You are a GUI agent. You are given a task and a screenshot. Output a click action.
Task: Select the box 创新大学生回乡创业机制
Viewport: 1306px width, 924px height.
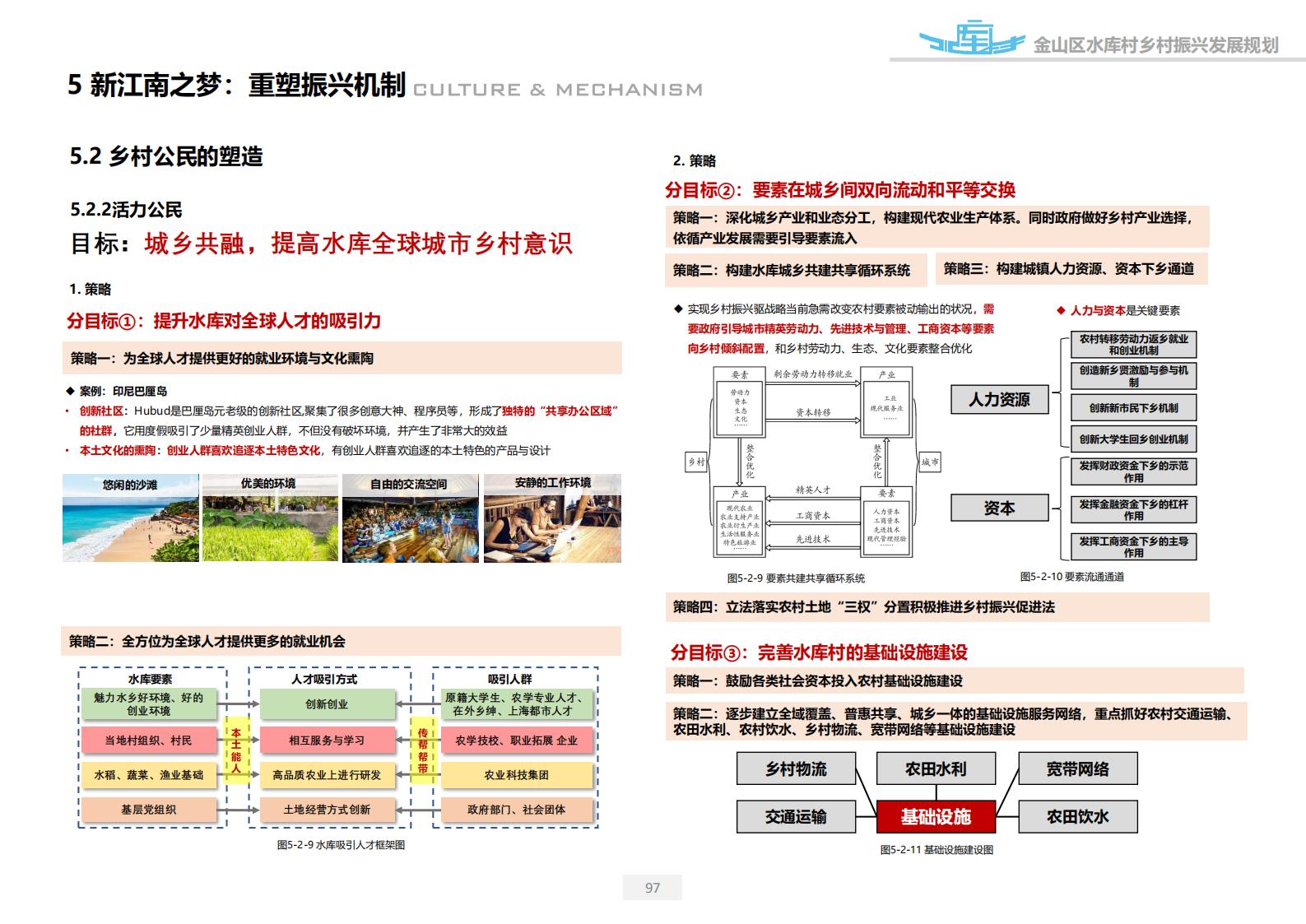1134,439
